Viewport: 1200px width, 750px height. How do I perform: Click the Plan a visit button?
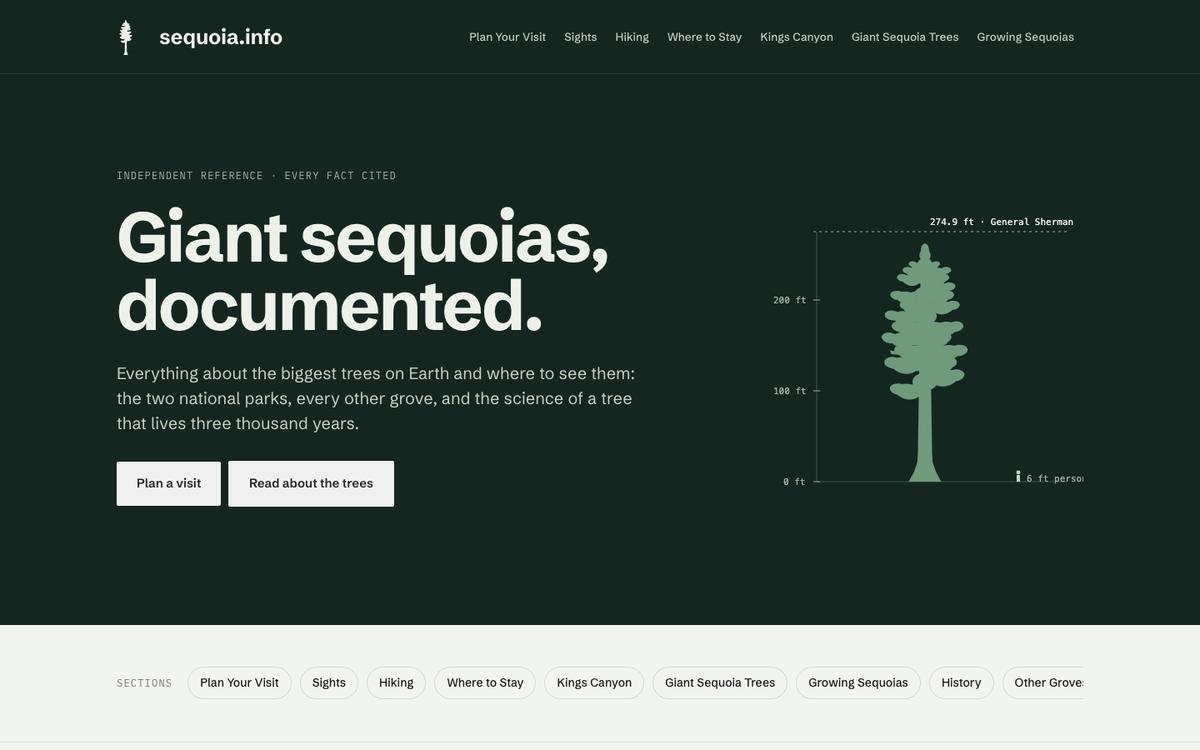[x=169, y=484]
